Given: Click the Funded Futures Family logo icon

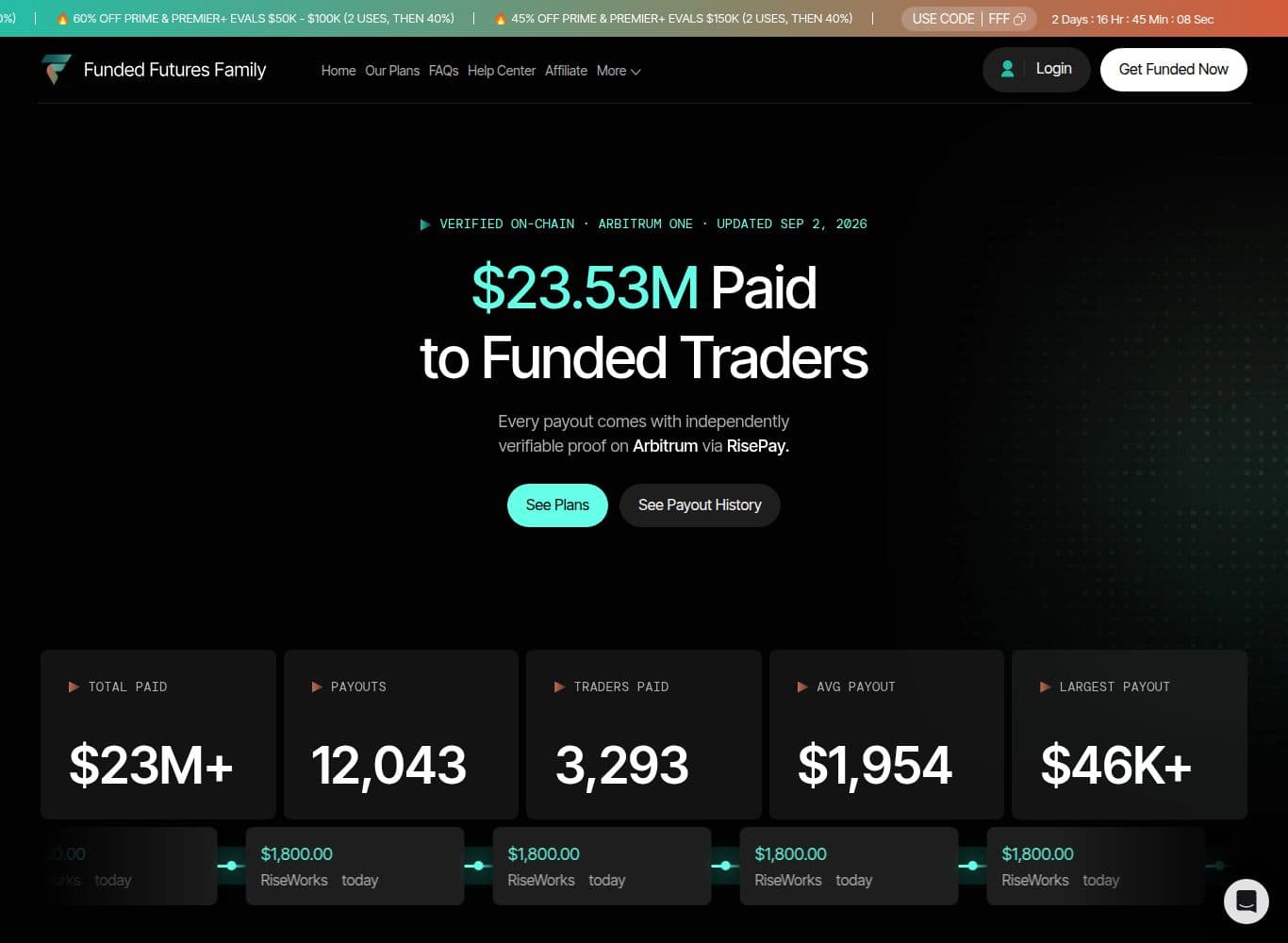Looking at the screenshot, I should click(x=57, y=70).
